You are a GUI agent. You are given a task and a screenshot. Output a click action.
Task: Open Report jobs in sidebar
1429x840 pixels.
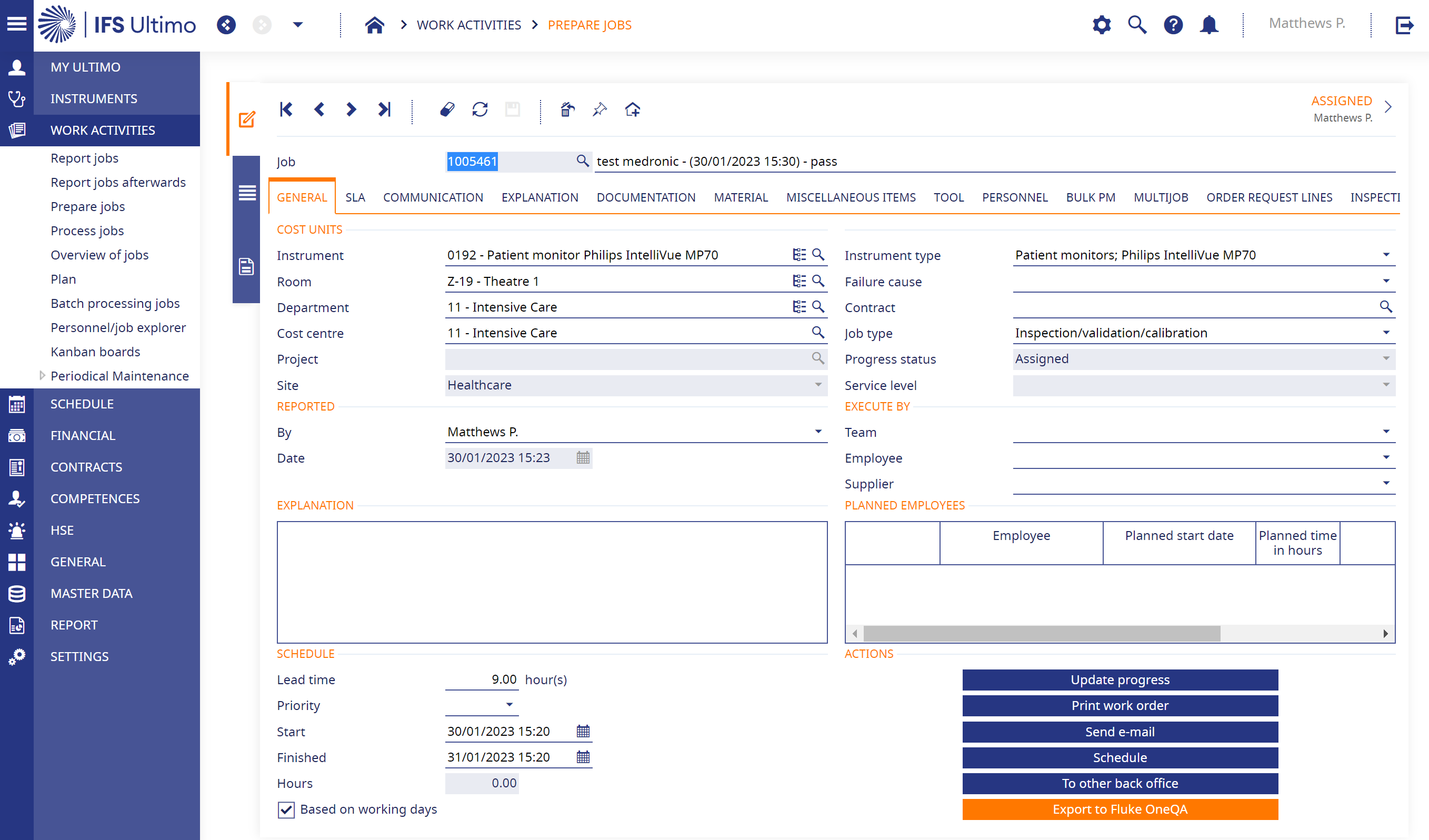coord(85,158)
